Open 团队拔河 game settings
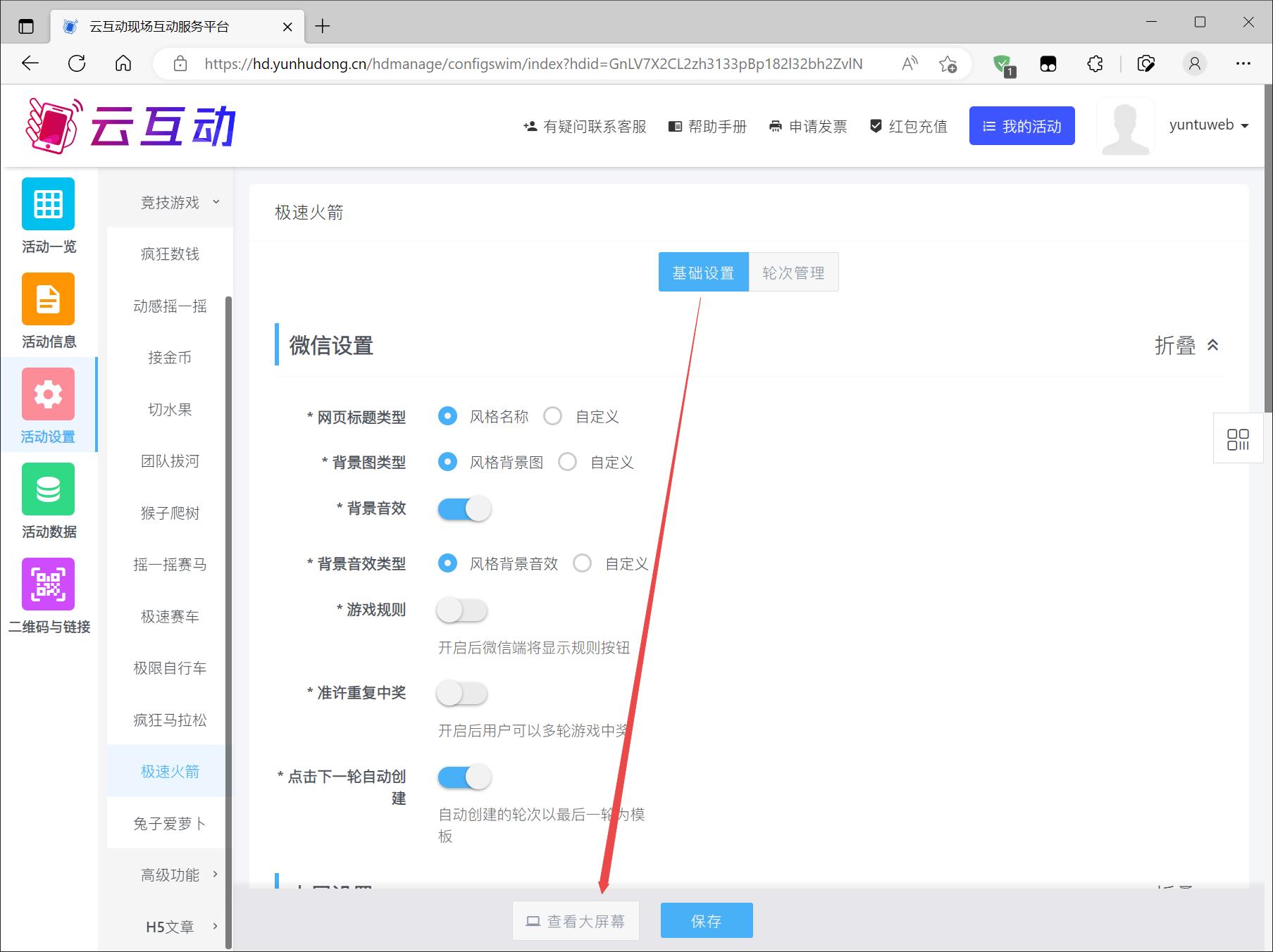 pos(170,461)
